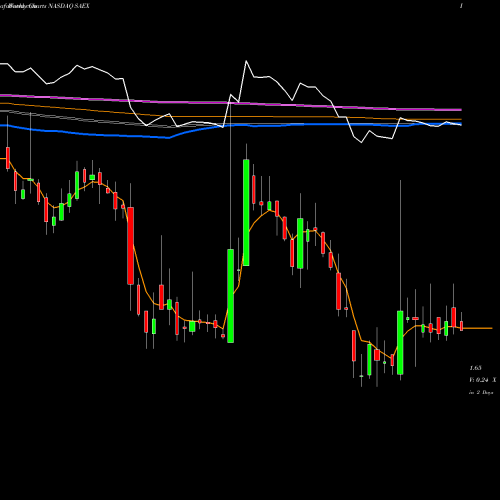Click the tallest green candlestick mid-chart

pyautogui.click(x=246, y=213)
